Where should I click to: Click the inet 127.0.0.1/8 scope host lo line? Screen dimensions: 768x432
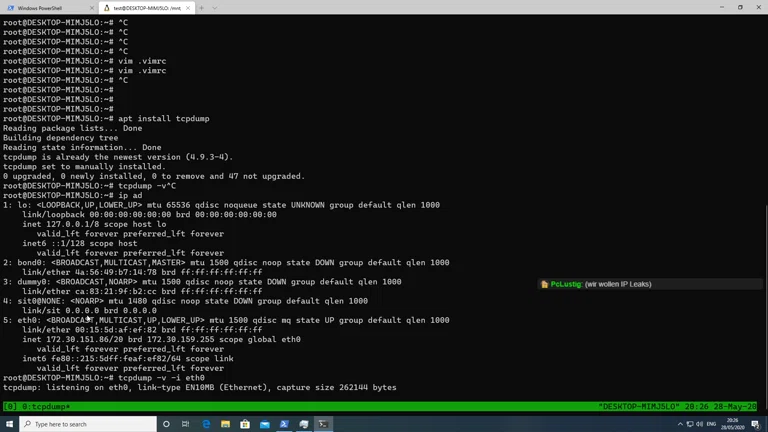(94, 224)
